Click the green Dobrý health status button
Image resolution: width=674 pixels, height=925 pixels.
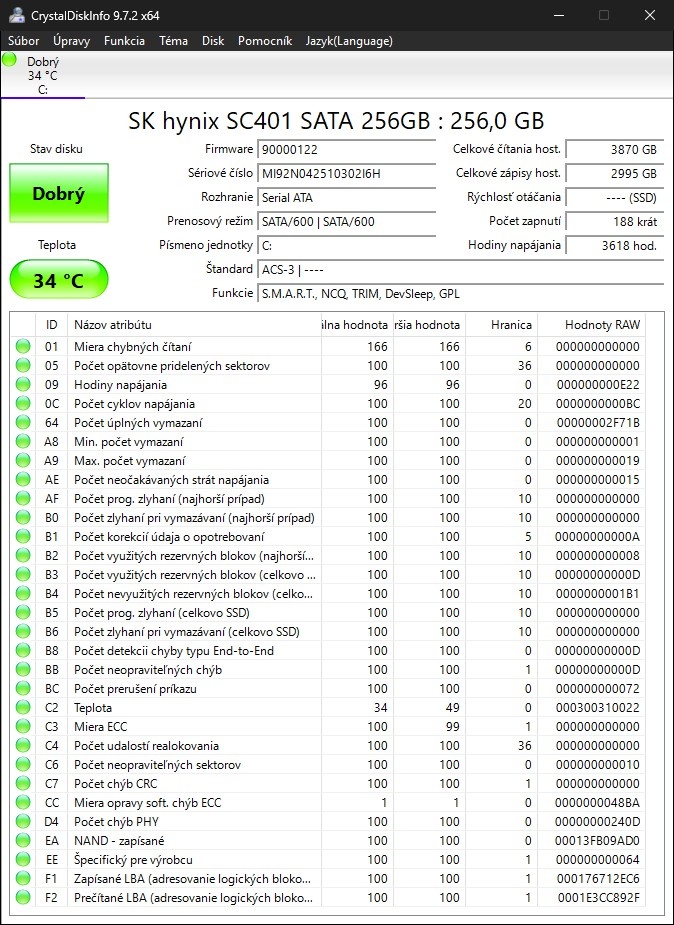click(x=58, y=194)
